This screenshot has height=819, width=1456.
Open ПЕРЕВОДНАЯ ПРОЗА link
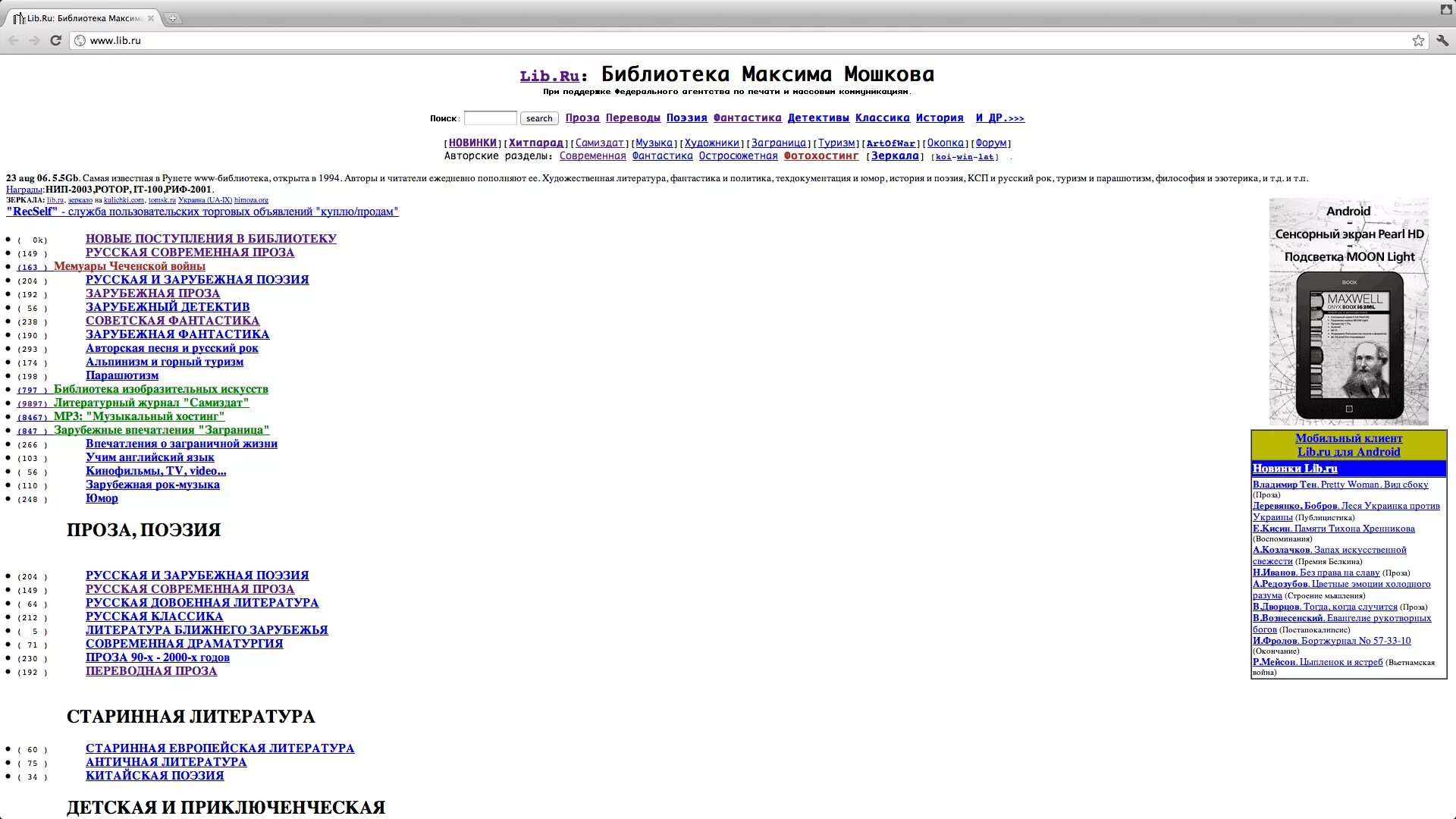click(x=151, y=670)
